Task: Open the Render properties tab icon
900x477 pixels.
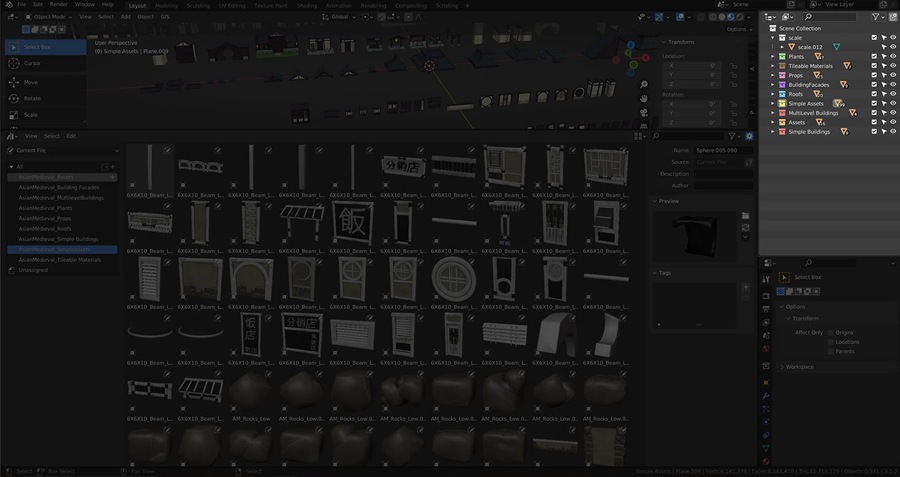Action: [766, 296]
